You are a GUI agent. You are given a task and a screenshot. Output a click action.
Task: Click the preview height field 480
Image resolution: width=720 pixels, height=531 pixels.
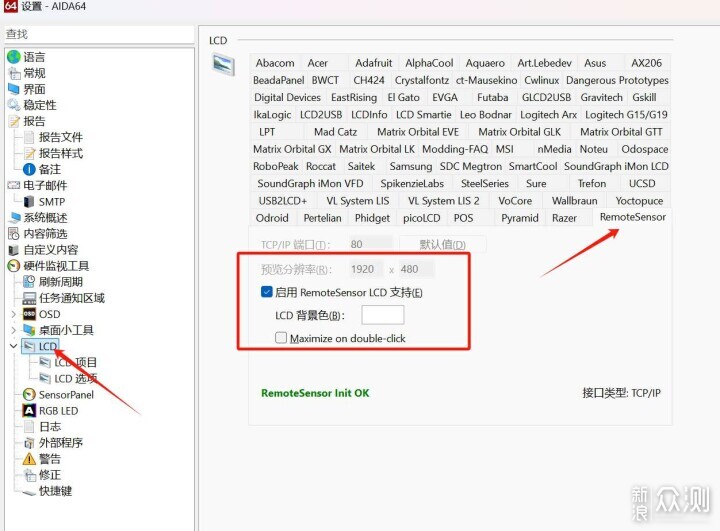(416, 269)
